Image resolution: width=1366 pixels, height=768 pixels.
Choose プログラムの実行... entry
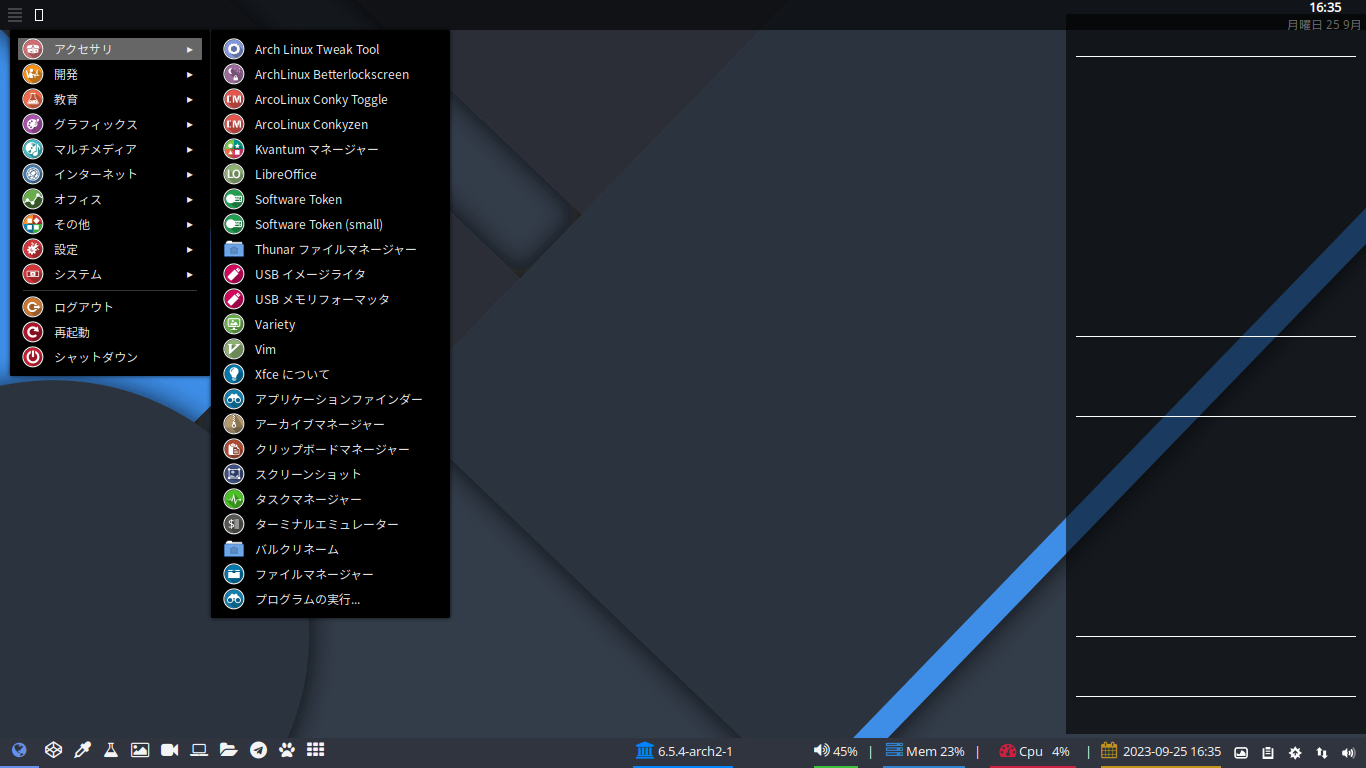(330, 599)
